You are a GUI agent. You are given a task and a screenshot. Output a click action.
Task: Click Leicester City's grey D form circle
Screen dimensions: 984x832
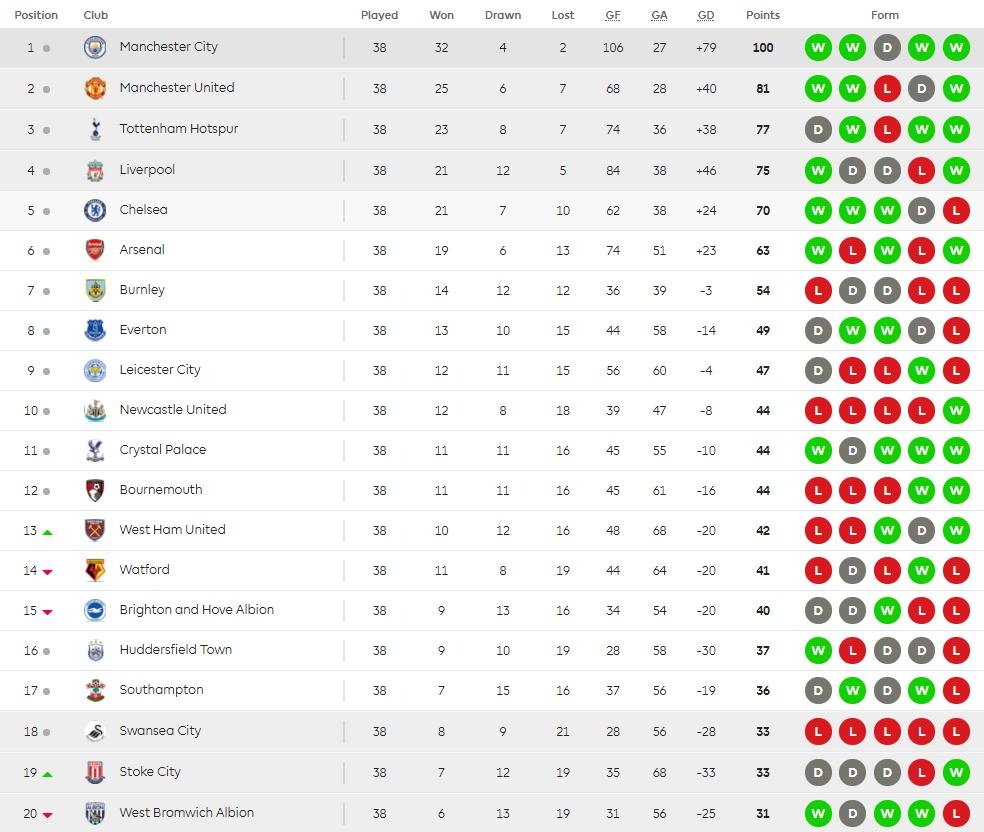[818, 370]
